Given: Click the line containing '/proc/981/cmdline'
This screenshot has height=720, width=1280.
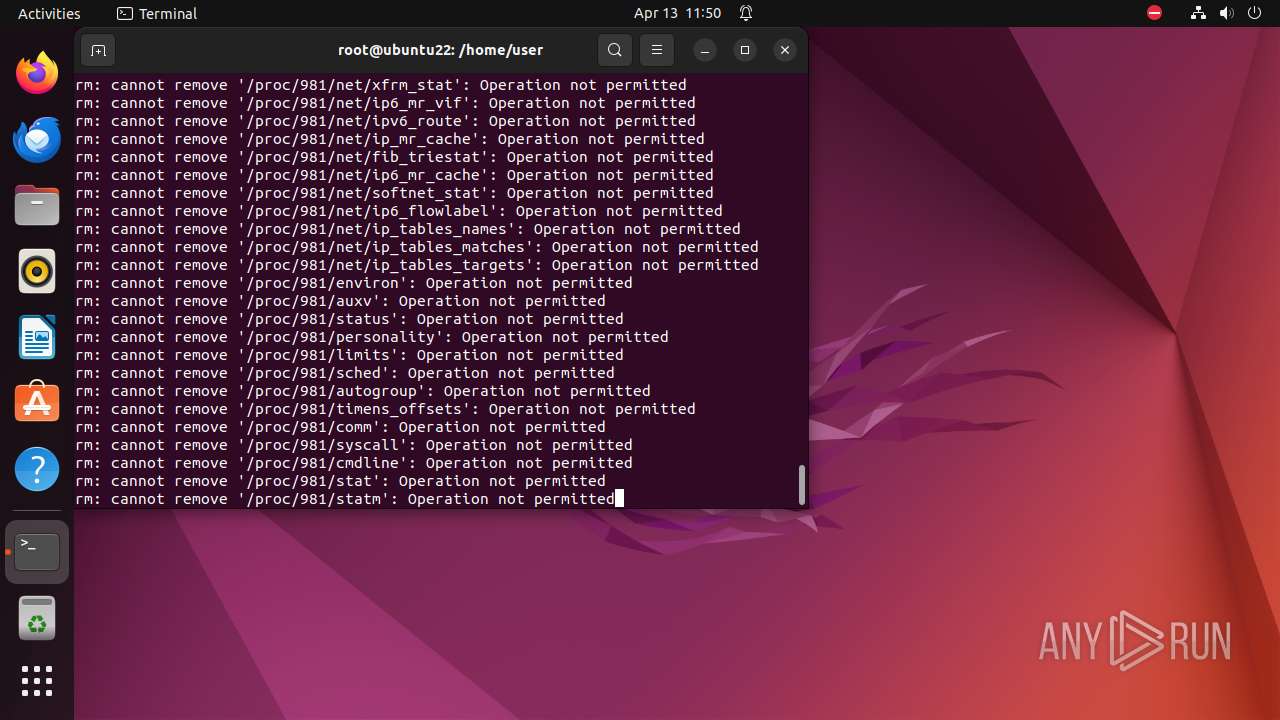Looking at the screenshot, I should pyautogui.click(x=354, y=463).
